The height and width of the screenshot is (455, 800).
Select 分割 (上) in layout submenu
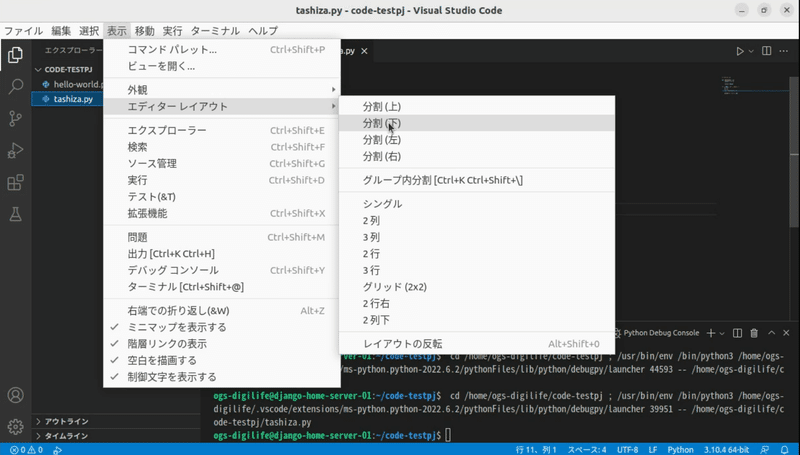(x=477, y=107)
